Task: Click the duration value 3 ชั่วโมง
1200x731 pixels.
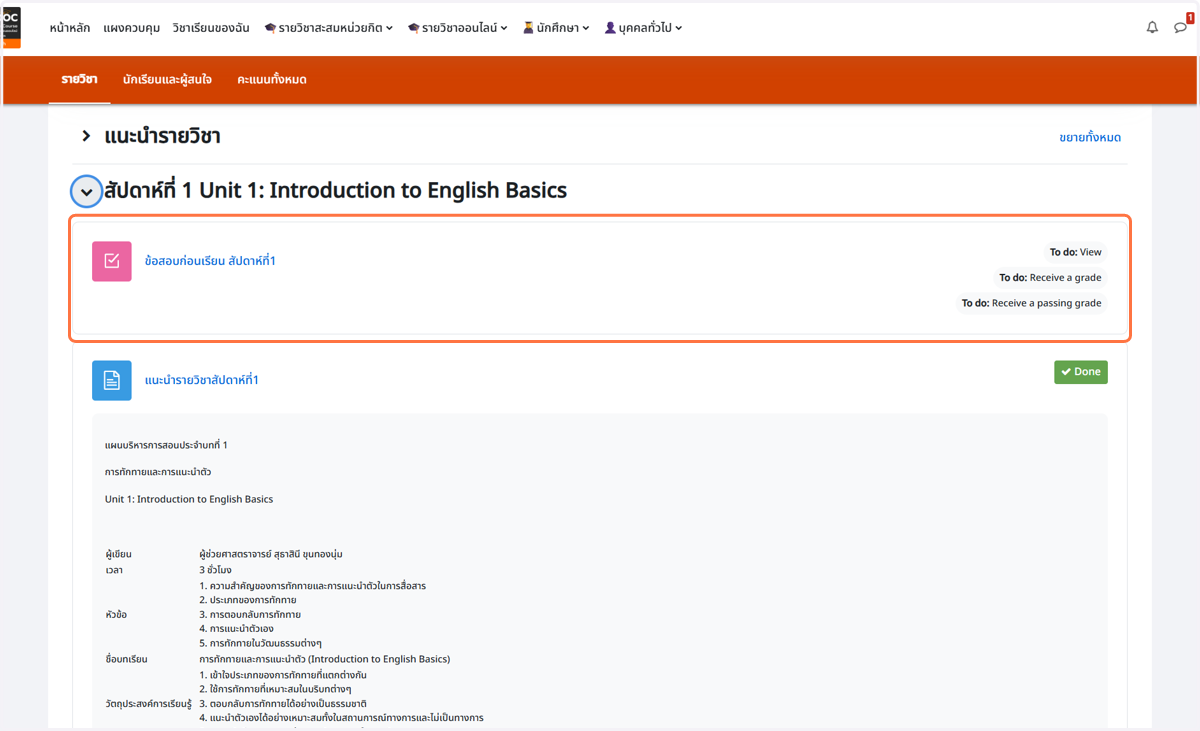Action: 215,570
